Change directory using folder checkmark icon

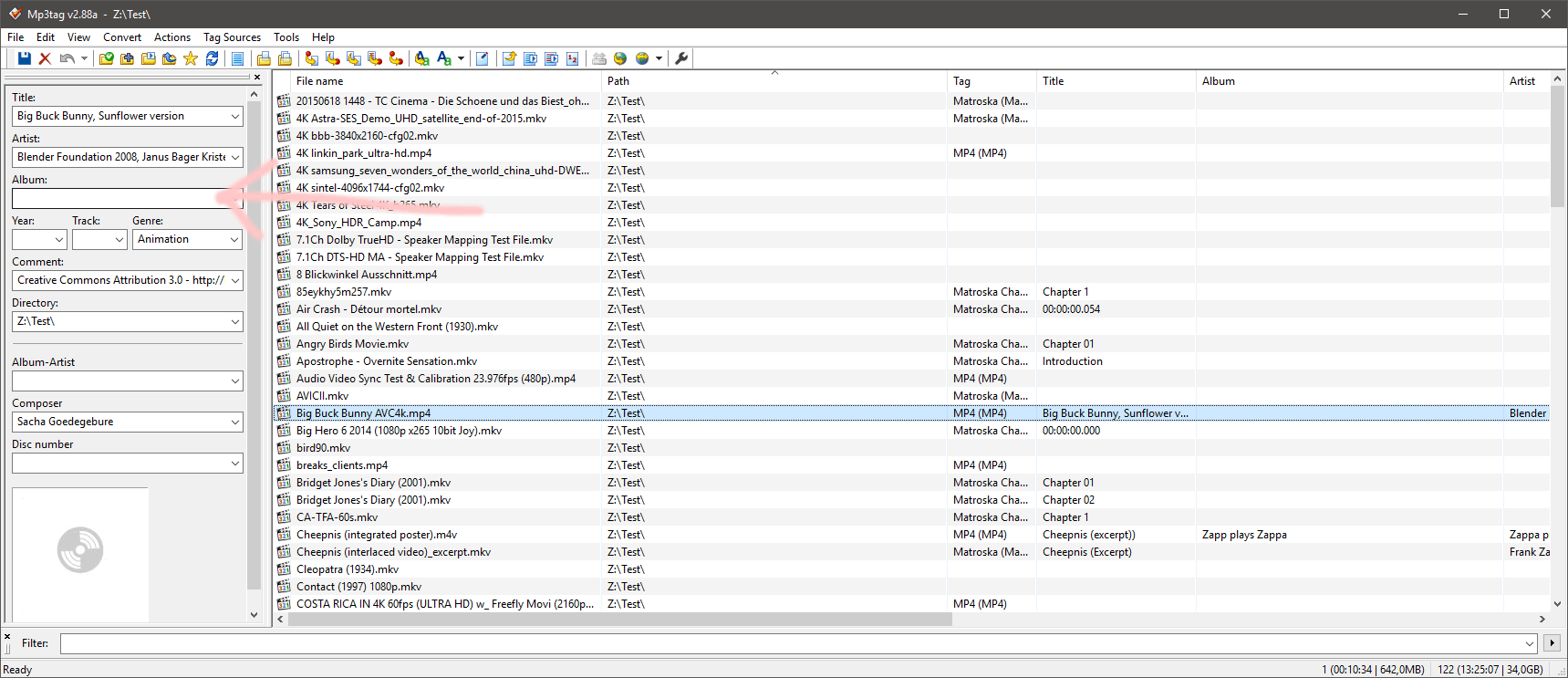click(x=107, y=58)
